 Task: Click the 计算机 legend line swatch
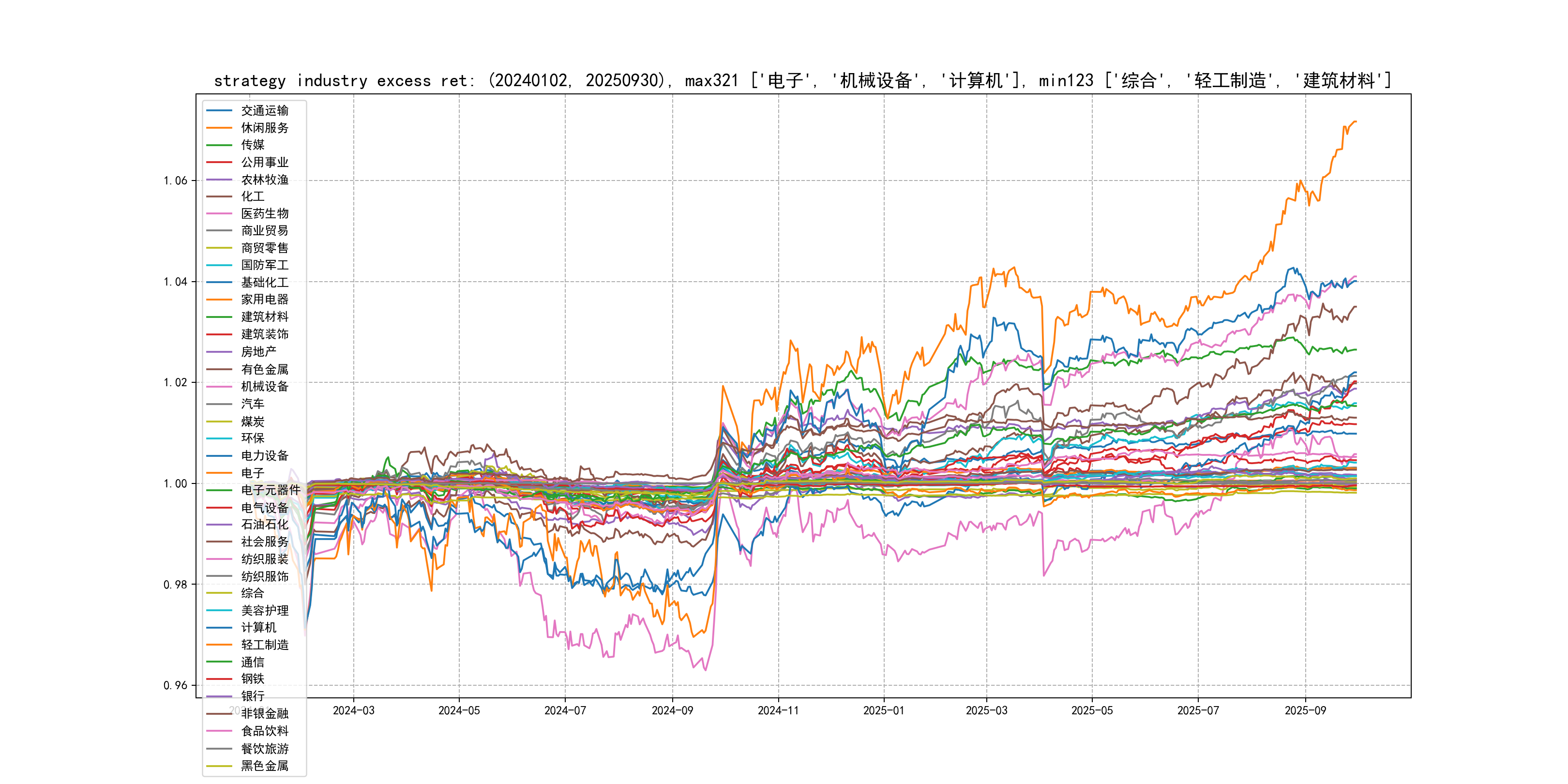[x=219, y=628]
